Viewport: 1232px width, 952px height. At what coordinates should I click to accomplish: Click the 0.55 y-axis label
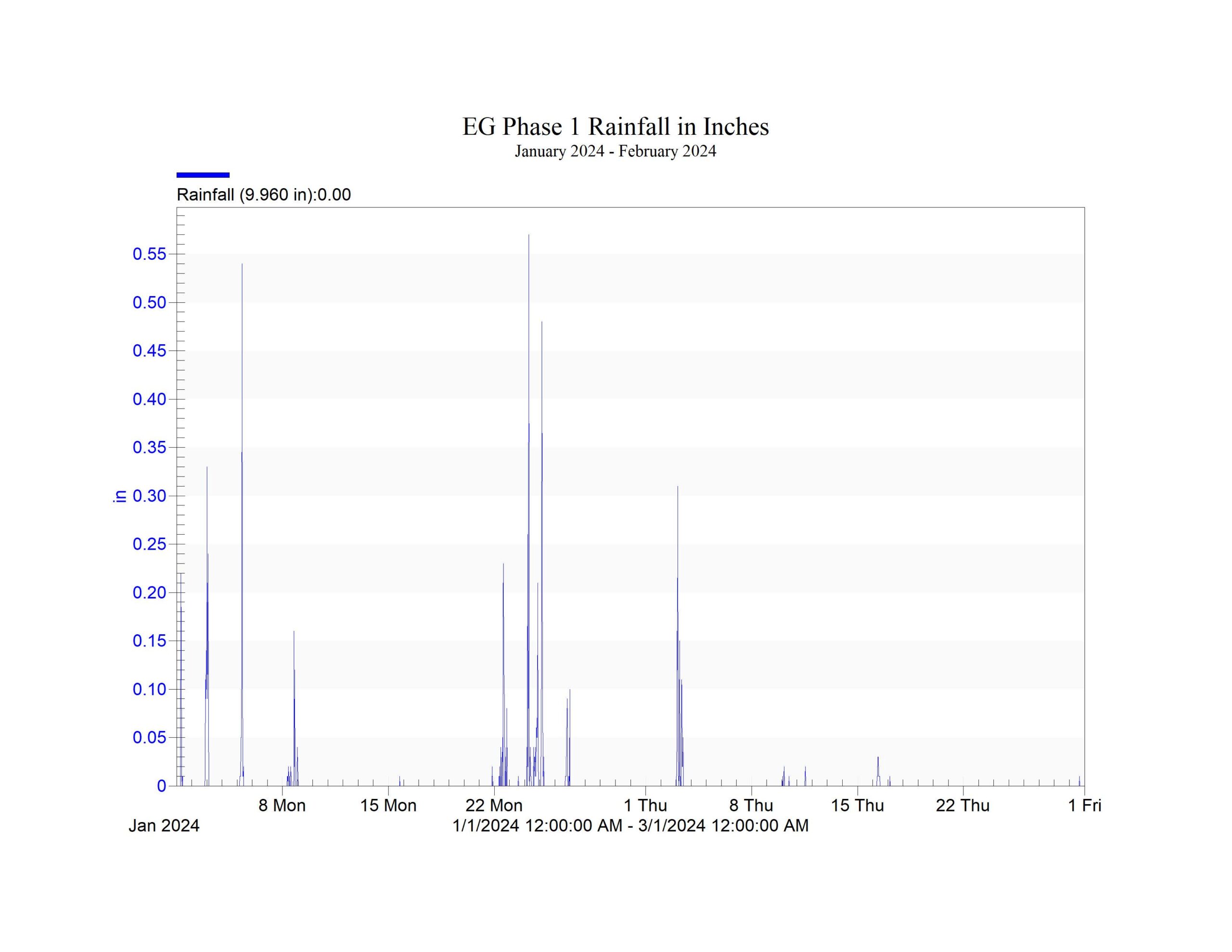150,254
